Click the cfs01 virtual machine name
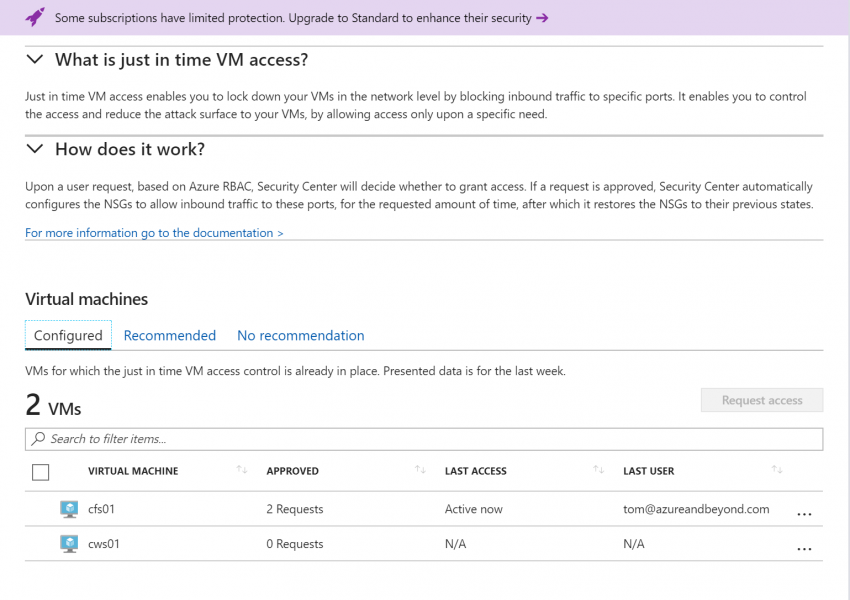The width and height of the screenshot is (850, 600). tap(101, 509)
